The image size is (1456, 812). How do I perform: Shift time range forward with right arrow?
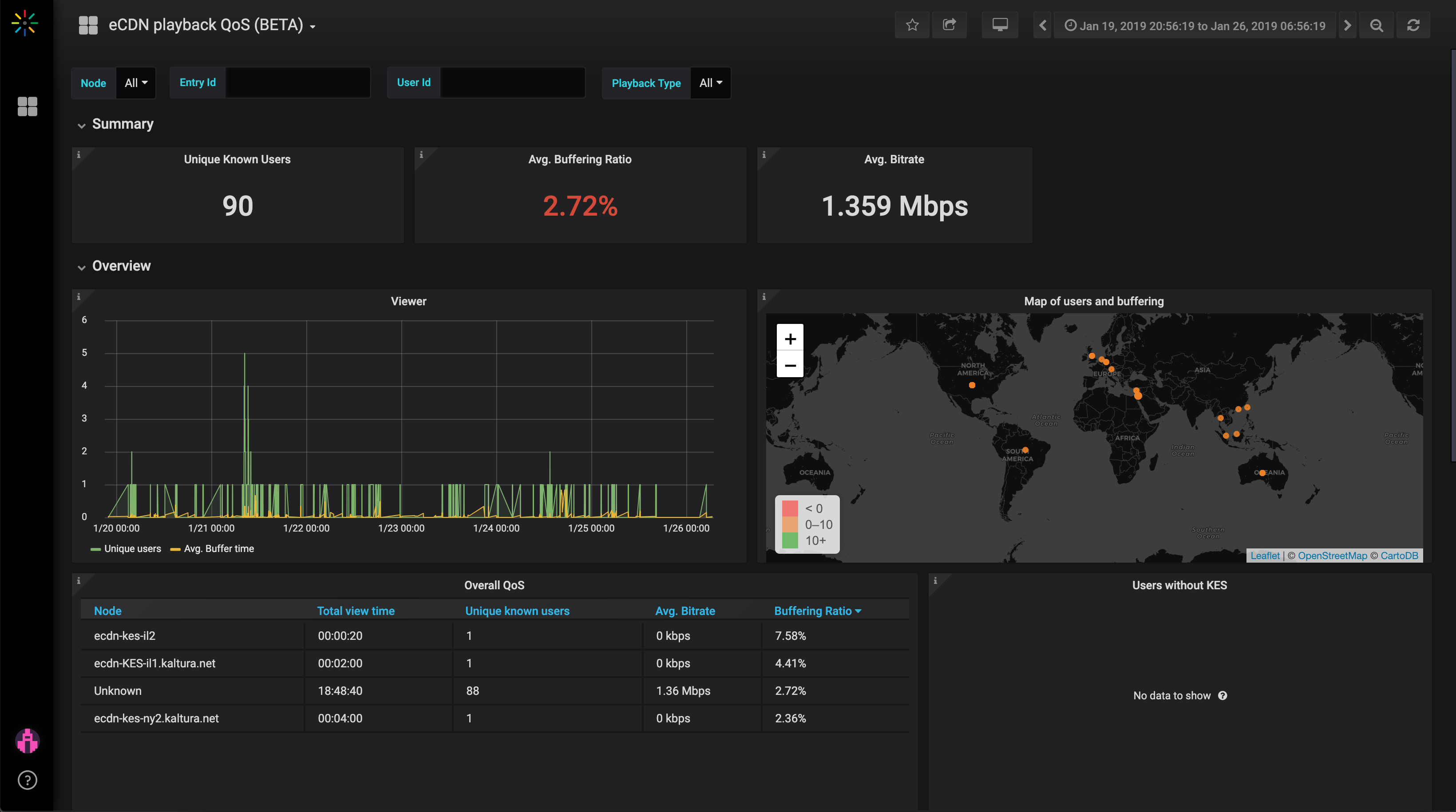[x=1348, y=25]
